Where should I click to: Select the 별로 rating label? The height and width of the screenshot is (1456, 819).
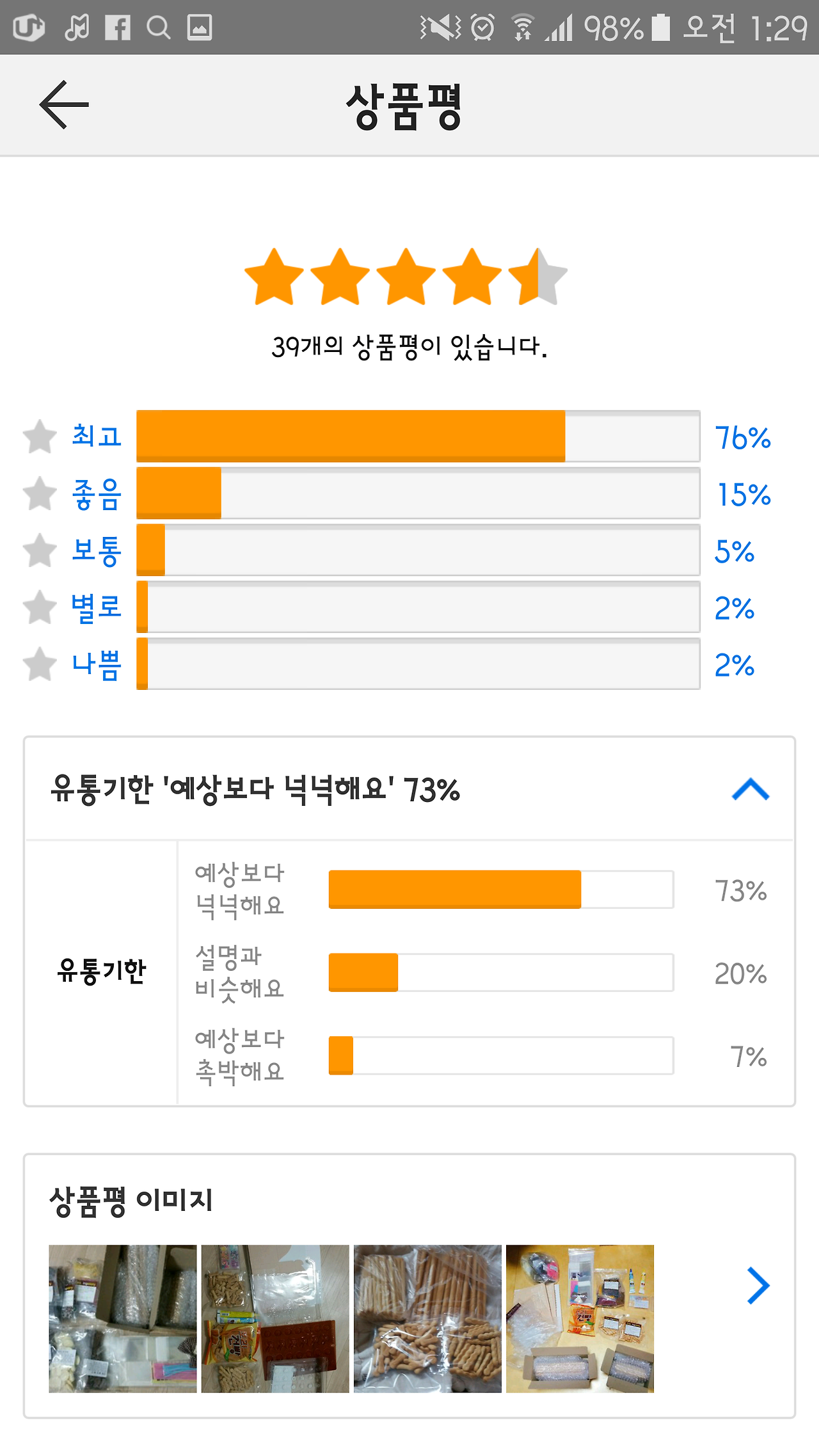97,607
